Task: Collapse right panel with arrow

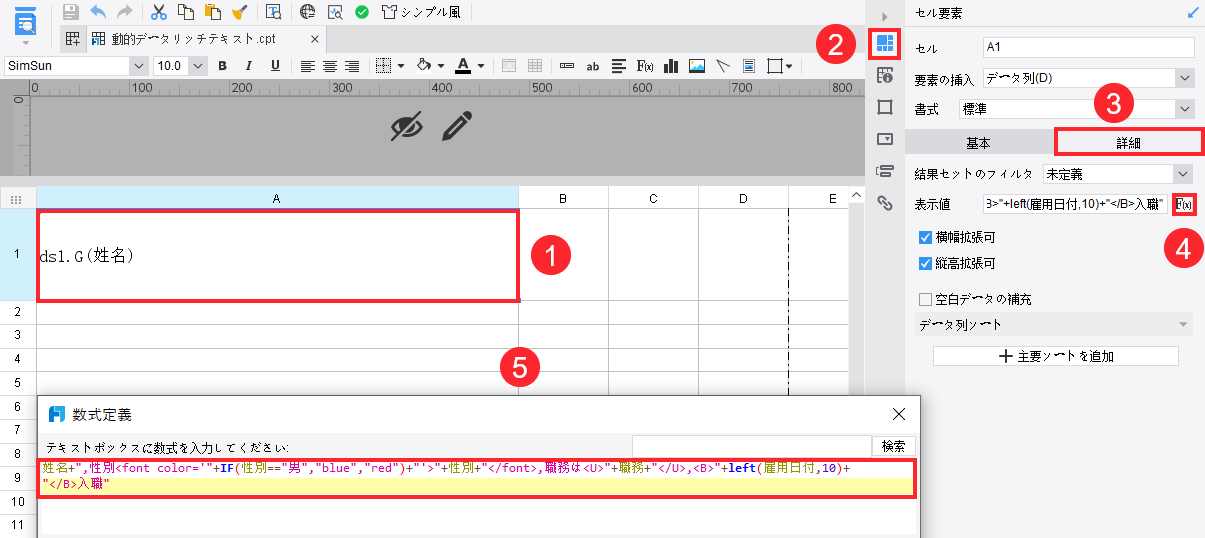Action: point(884,16)
